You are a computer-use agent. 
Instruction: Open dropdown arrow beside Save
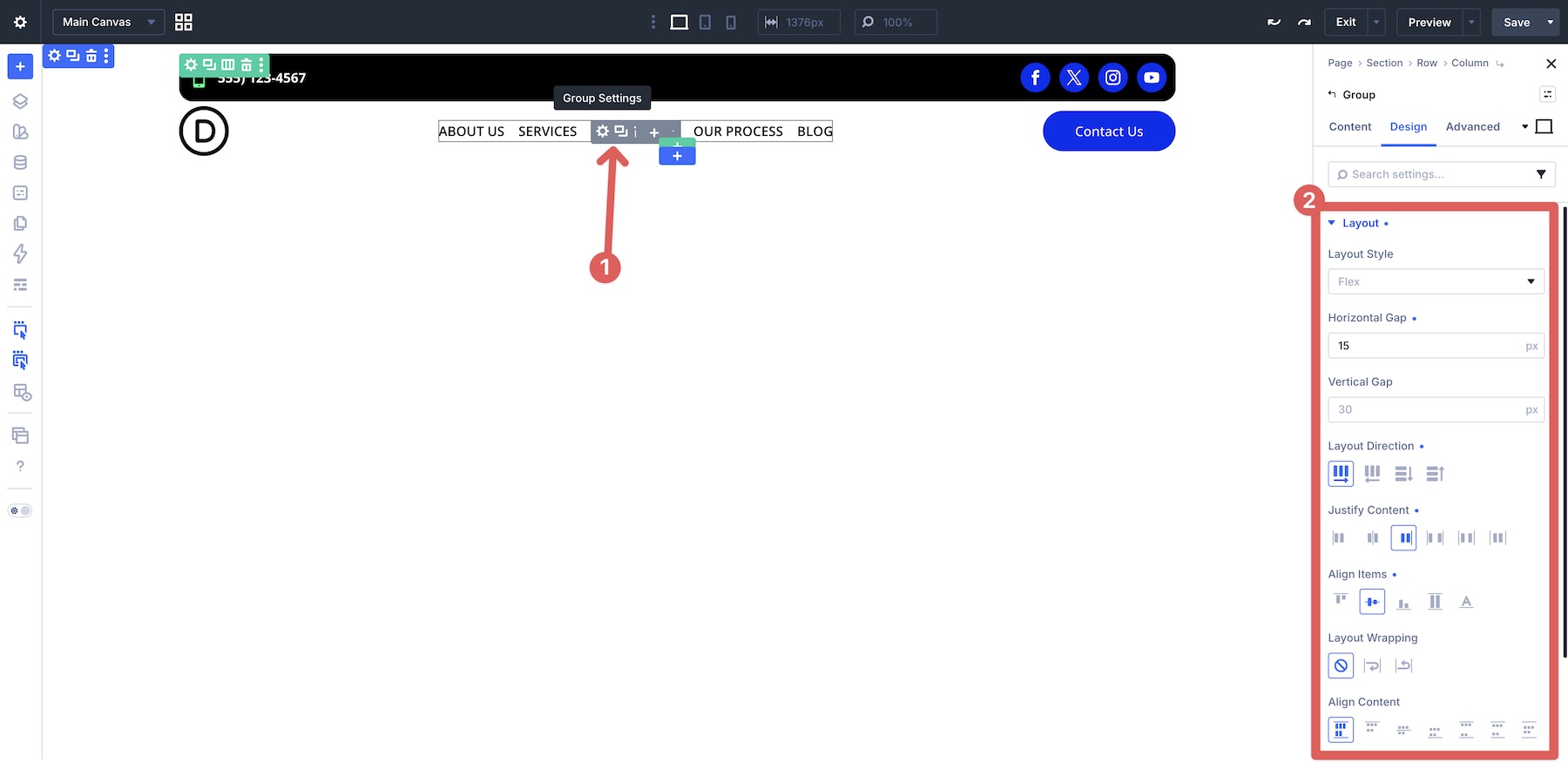tap(1551, 22)
